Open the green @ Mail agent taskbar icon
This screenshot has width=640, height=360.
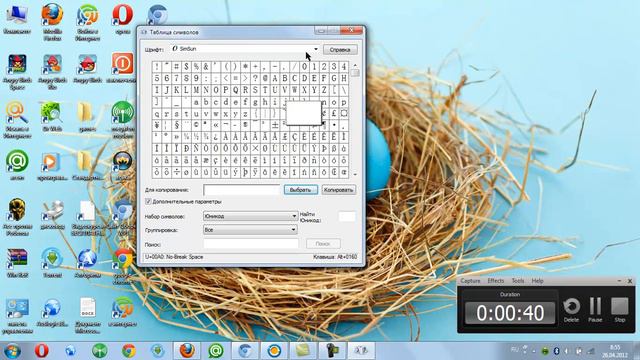click(x=216, y=351)
